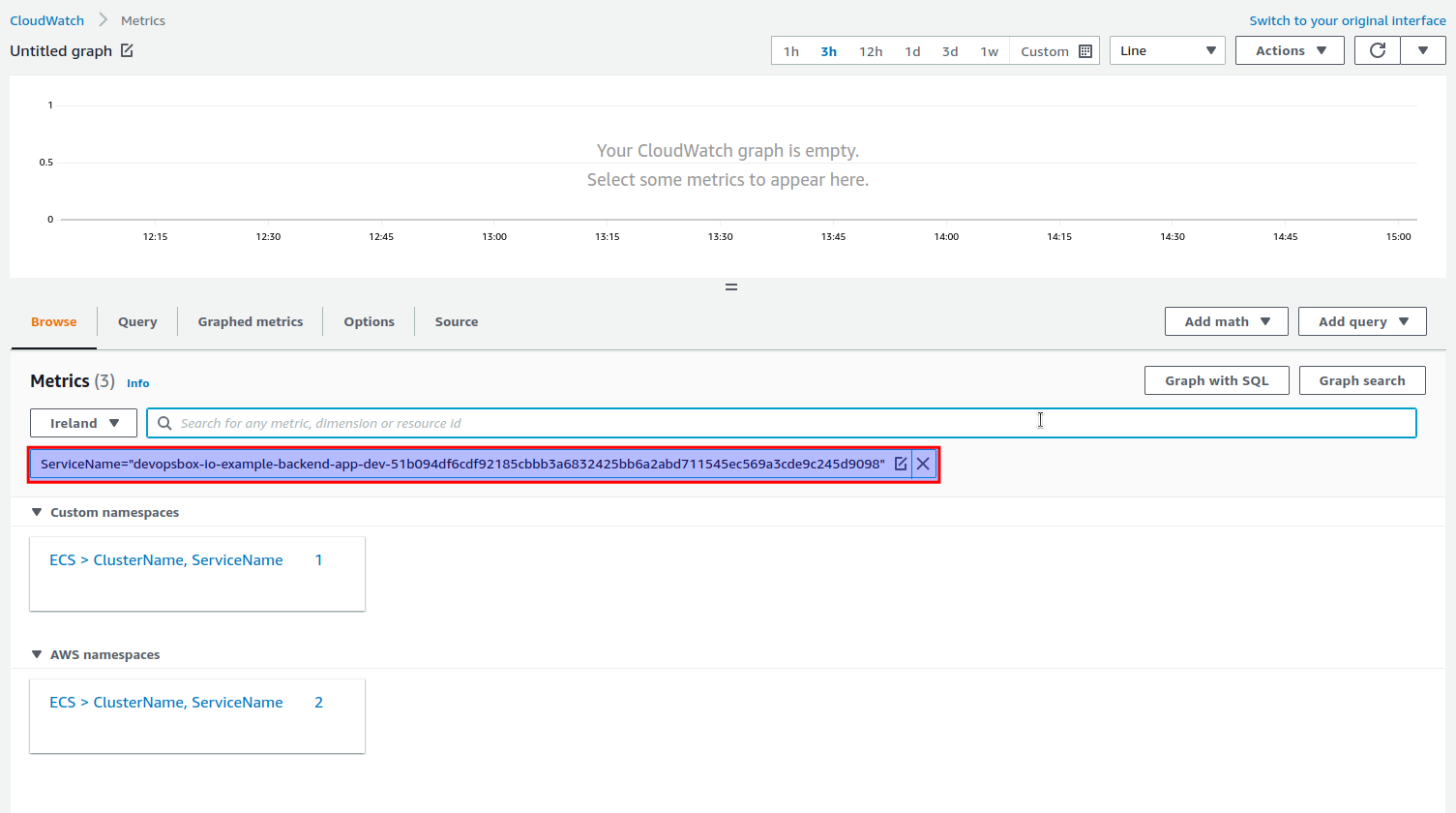Remove the ServiceName search filter
Viewport: 1456px width, 813px height.
923,464
